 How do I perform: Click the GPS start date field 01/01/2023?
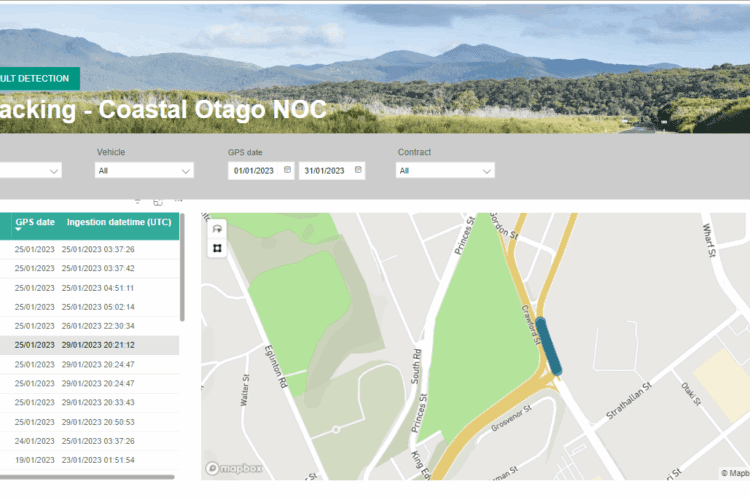click(x=254, y=171)
